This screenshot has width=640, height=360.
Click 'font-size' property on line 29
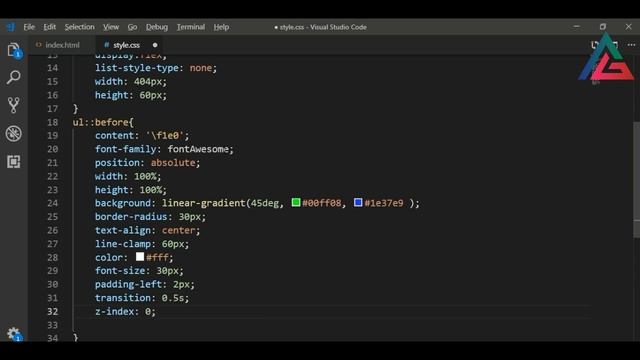tap(120, 271)
